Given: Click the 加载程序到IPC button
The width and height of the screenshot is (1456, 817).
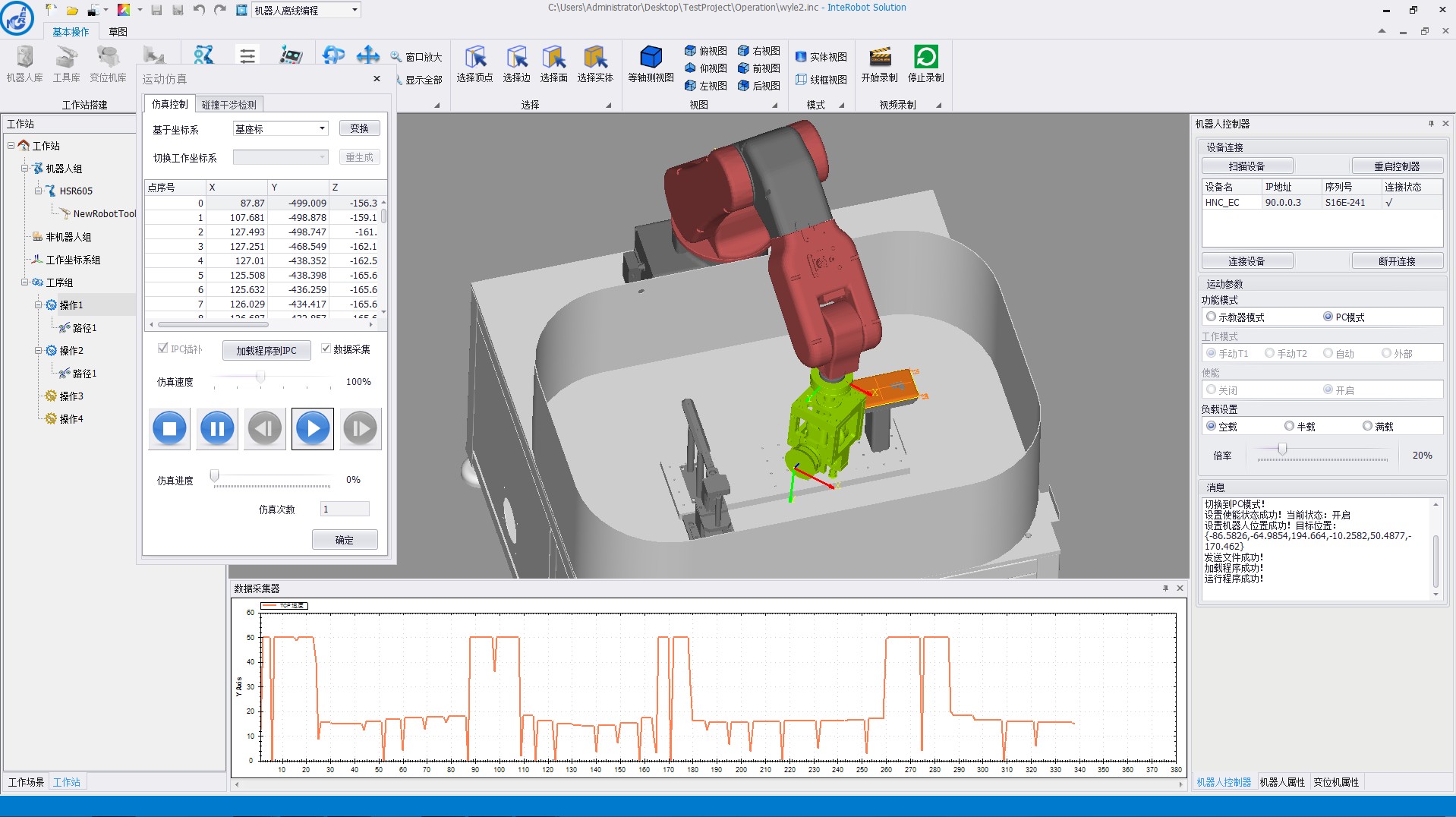Looking at the screenshot, I should [x=266, y=350].
